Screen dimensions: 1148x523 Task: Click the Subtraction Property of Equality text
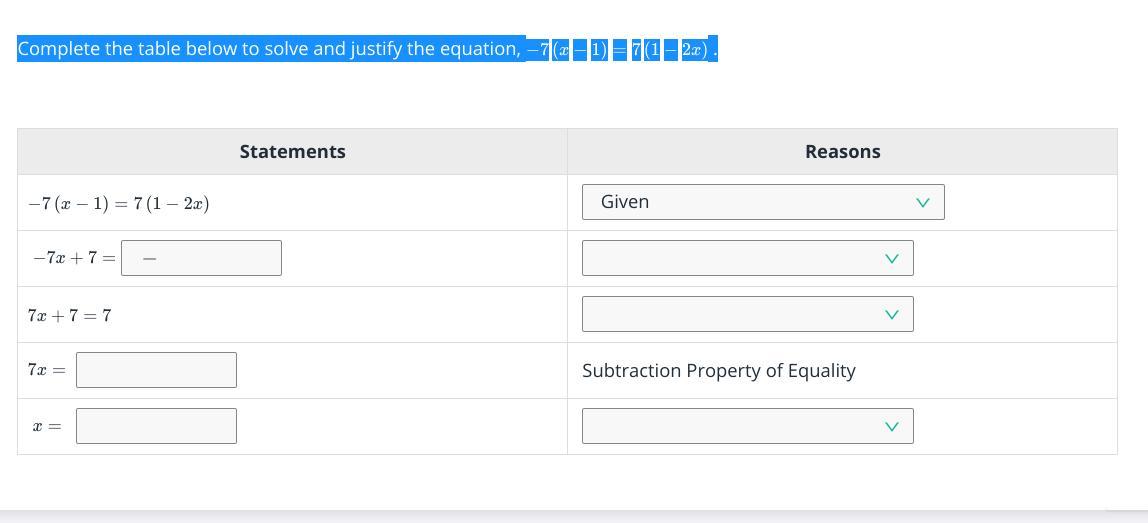click(718, 371)
